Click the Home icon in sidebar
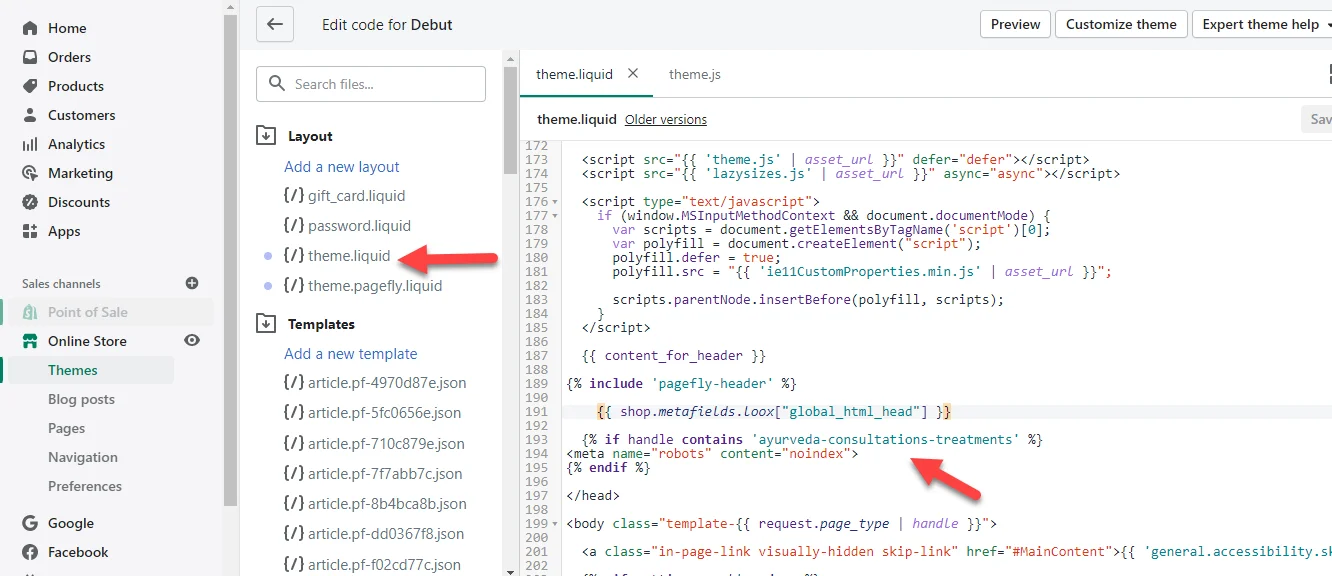Screen dimensions: 1332x576 30,28
